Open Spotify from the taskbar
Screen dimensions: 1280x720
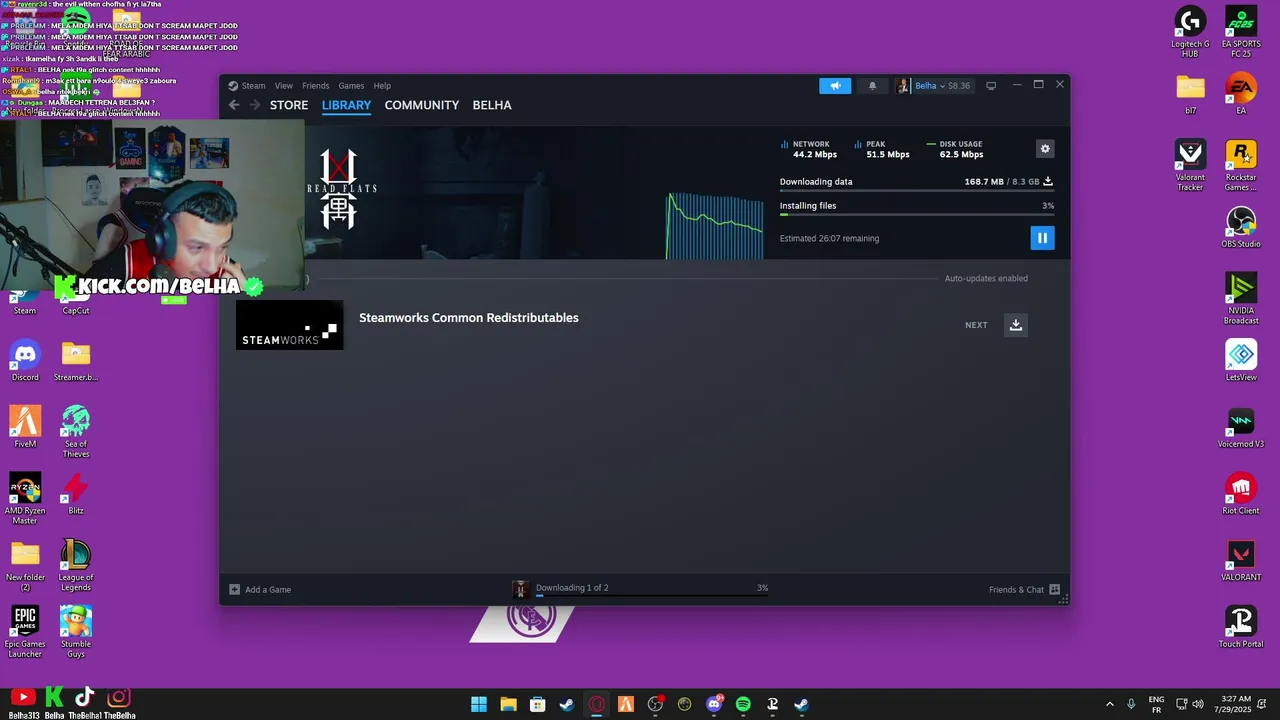click(x=743, y=704)
